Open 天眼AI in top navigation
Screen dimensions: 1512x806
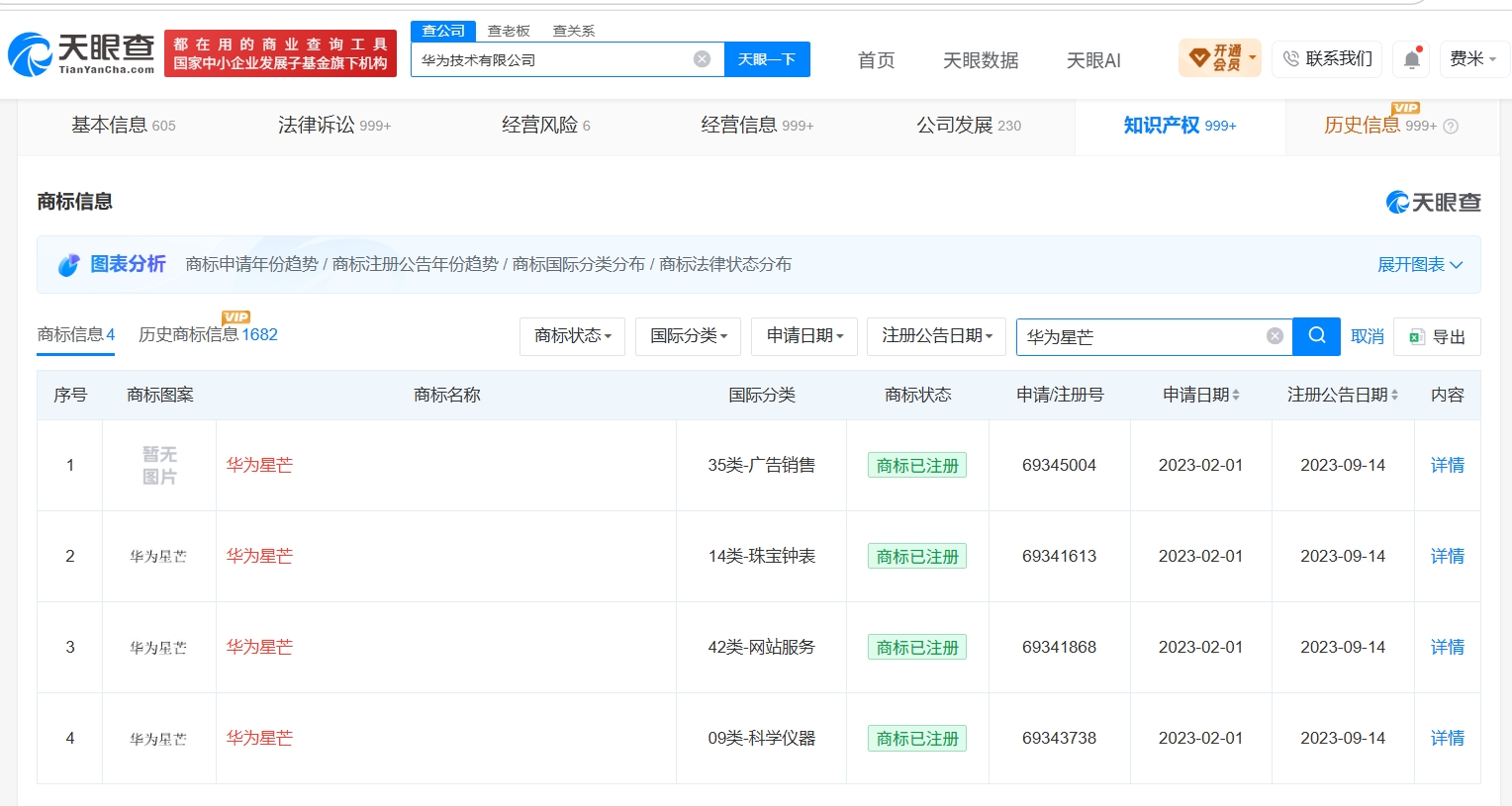(x=1093, y=60)
